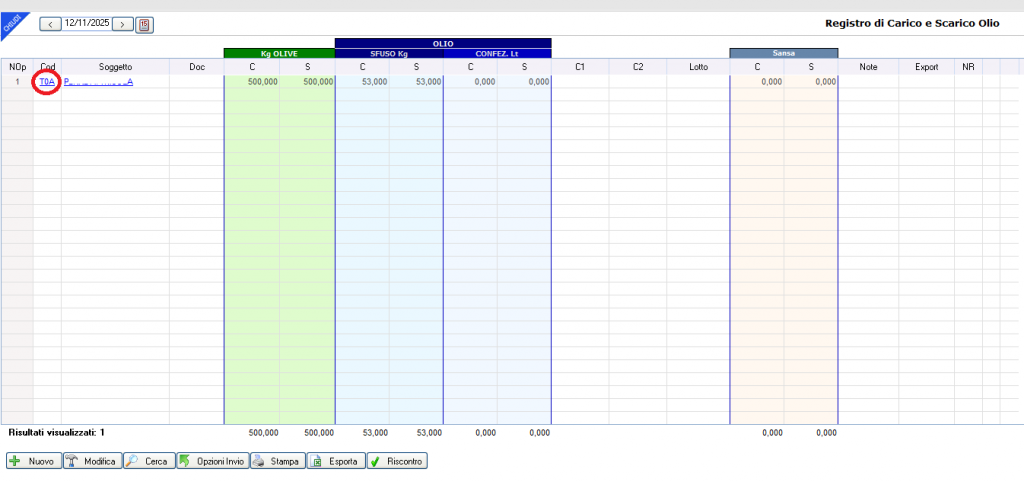Click the green Kg OLIVE group header

pos(279,54)
